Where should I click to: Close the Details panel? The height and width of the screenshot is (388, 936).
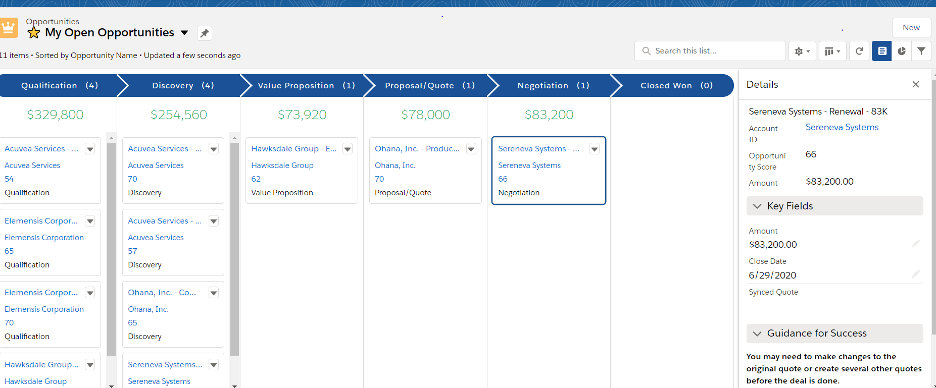click(x=916, y=84)
